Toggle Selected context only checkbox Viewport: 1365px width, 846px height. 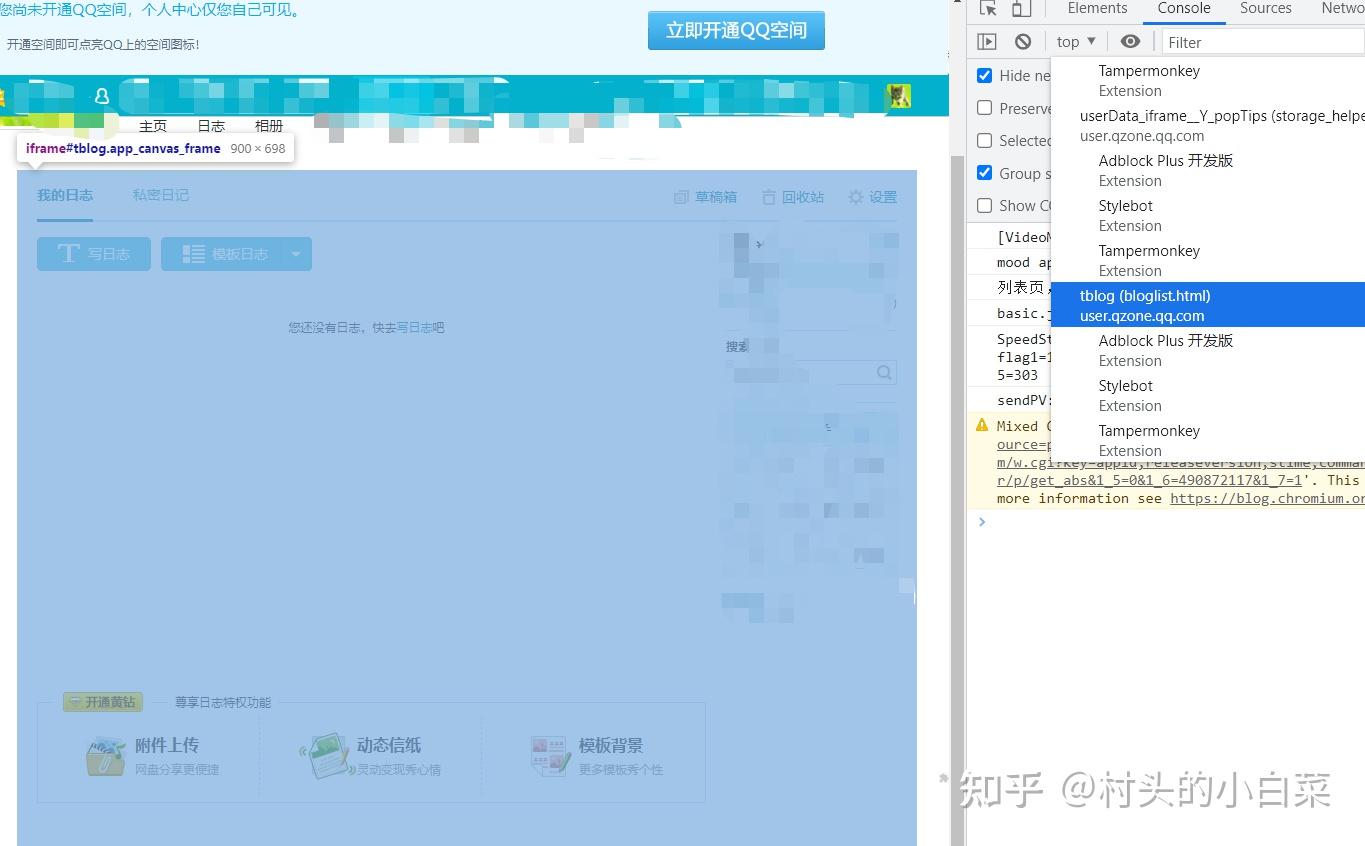(x=985, y=140)
